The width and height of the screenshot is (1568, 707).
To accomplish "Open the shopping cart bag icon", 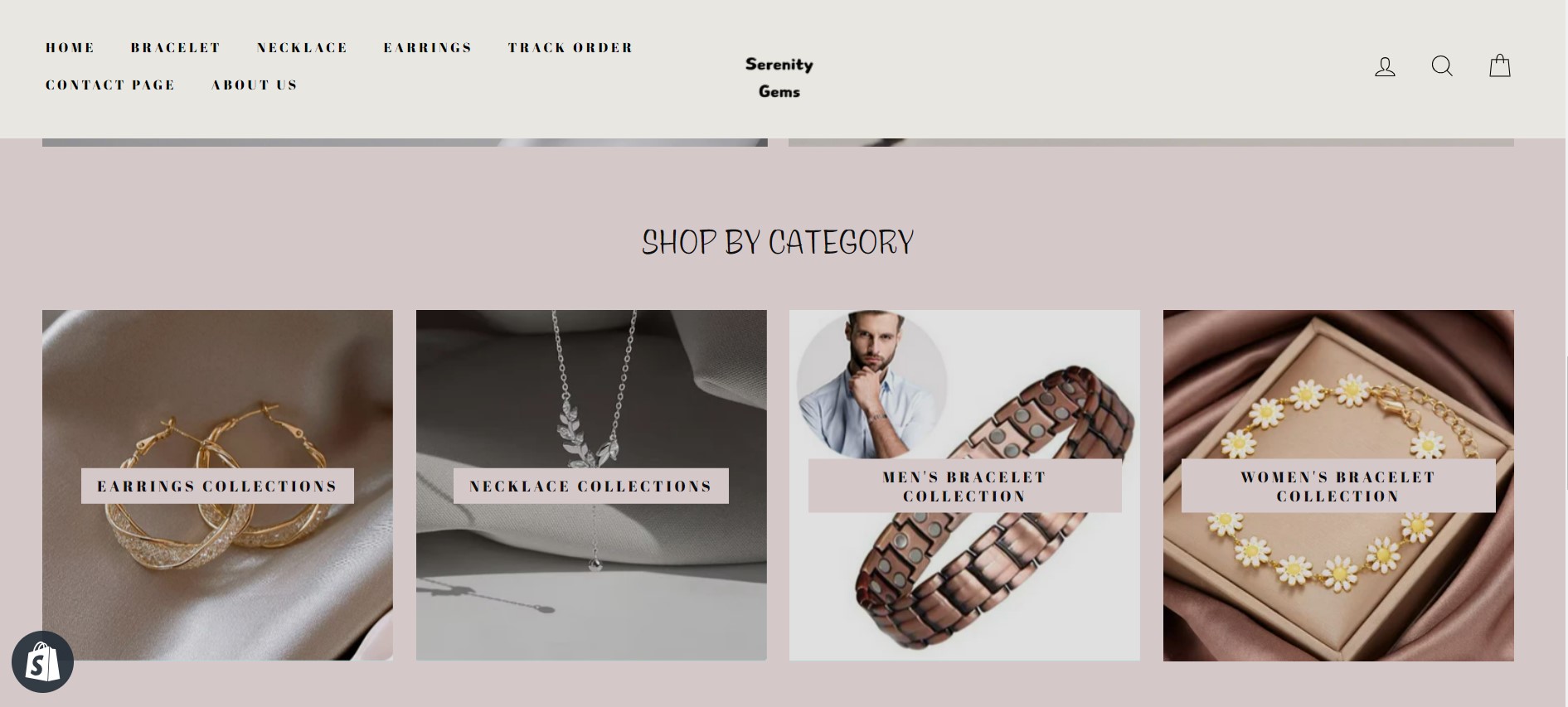I will (x=1500, y=65).
